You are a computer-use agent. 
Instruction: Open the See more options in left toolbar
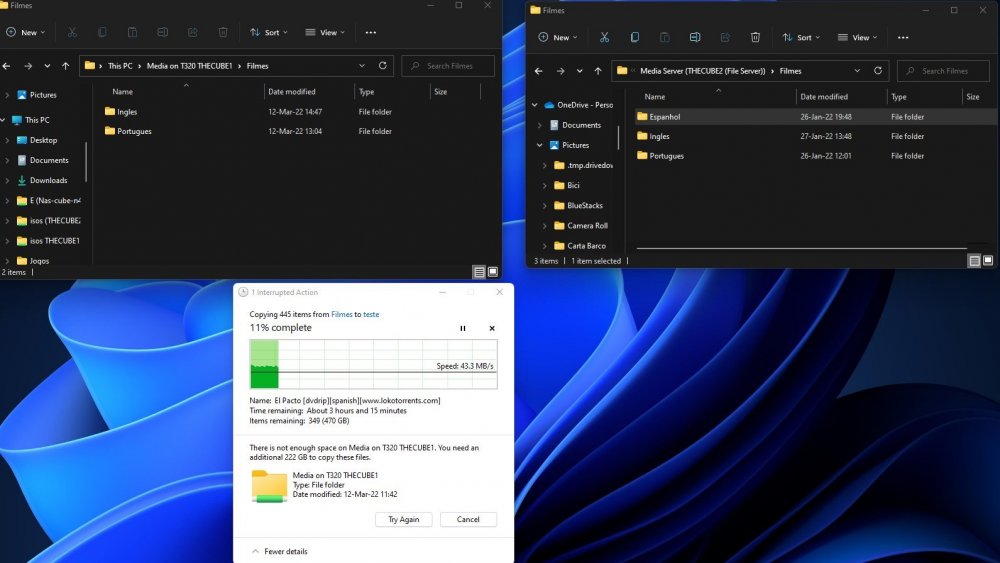pyautogui.click(x=371, y=33)
